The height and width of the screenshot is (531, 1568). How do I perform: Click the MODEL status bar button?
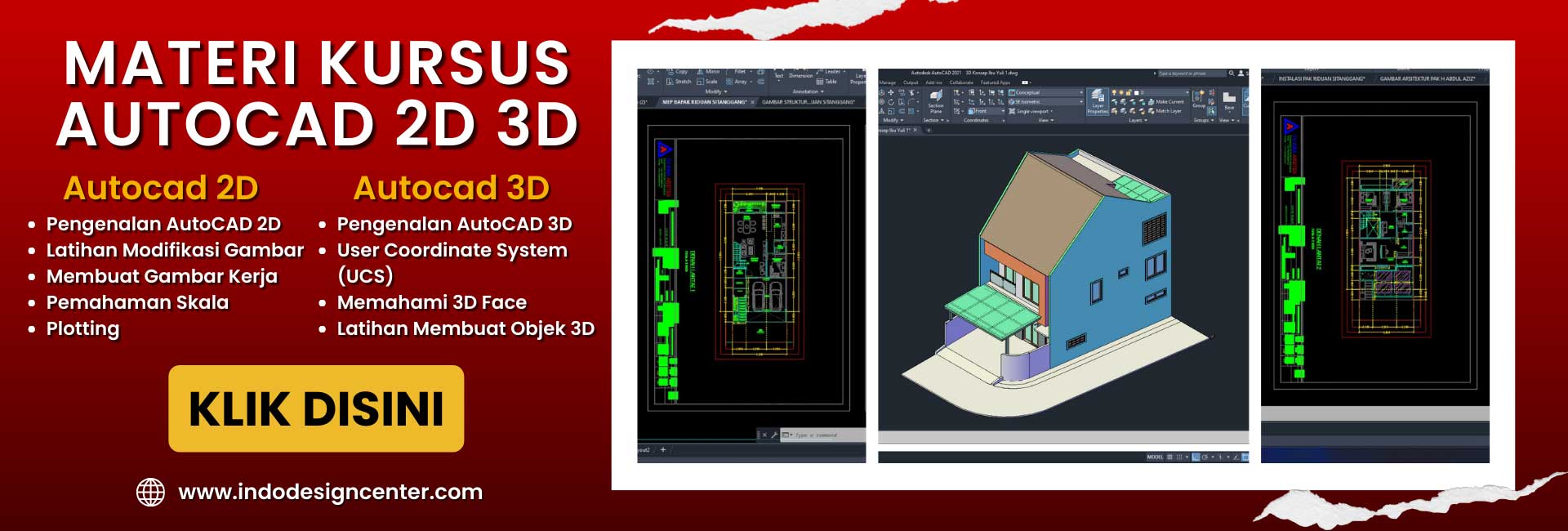click(x=1155, y=457)
